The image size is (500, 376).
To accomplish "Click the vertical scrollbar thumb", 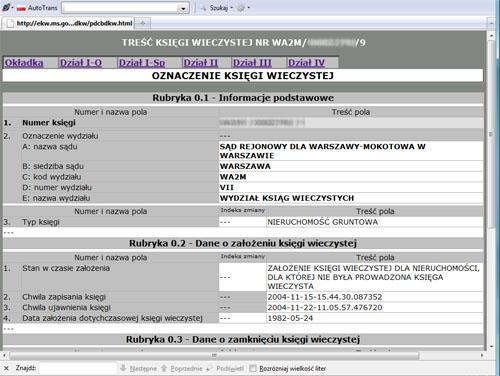I will tap(491, 134).
